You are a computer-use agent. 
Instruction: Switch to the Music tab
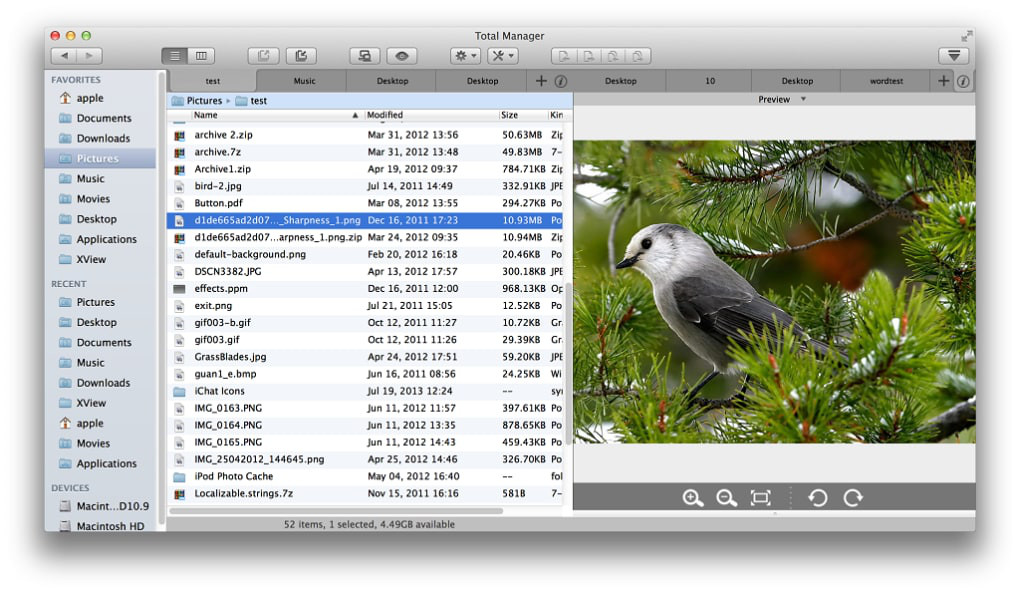pyautogui.click(x=304, y=81)
